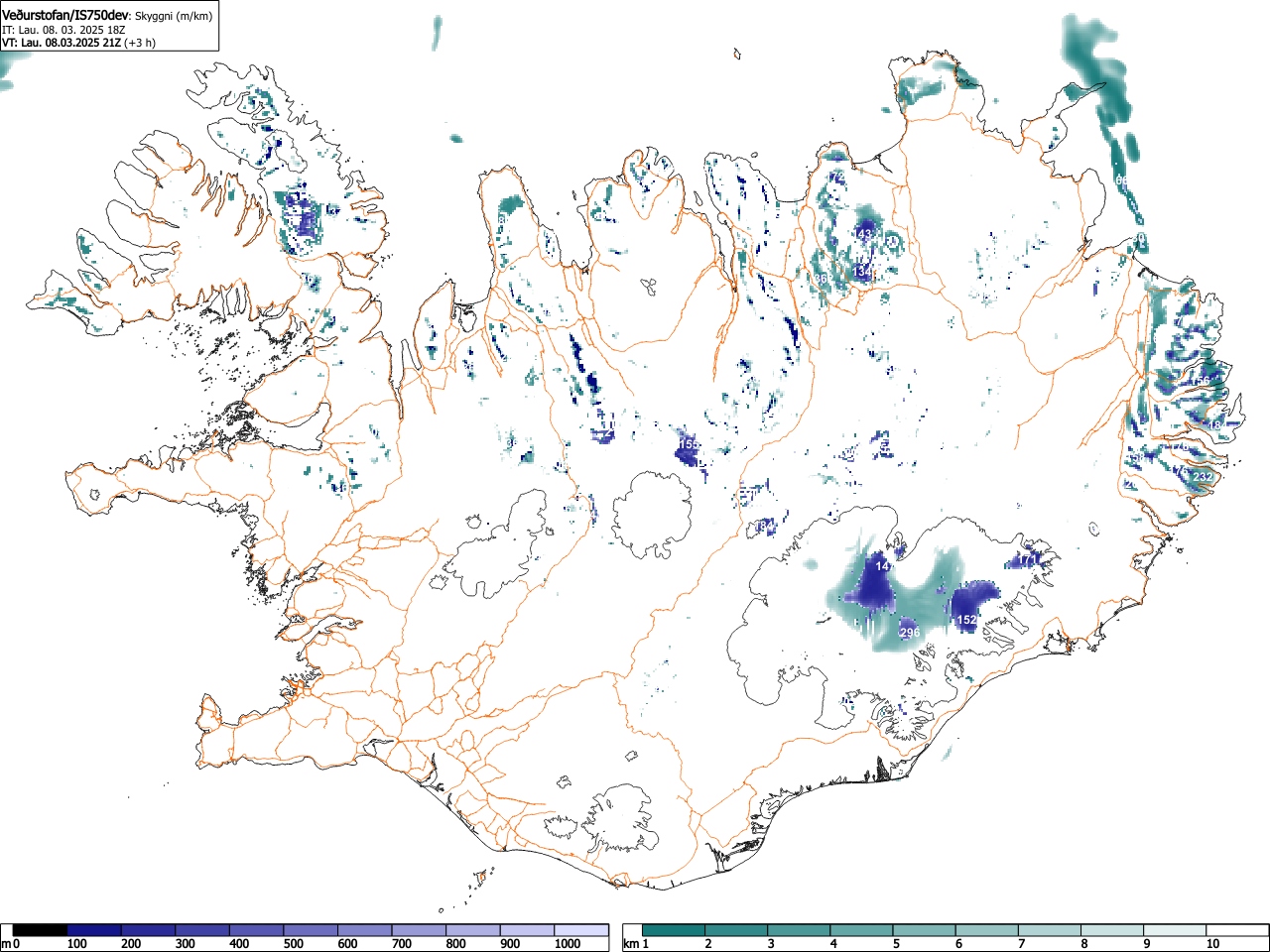1270x952 pixels.
Task: Select the dark navy 100–200 m legend swatch
Action: pyautogui.click(x=93, y=930)
